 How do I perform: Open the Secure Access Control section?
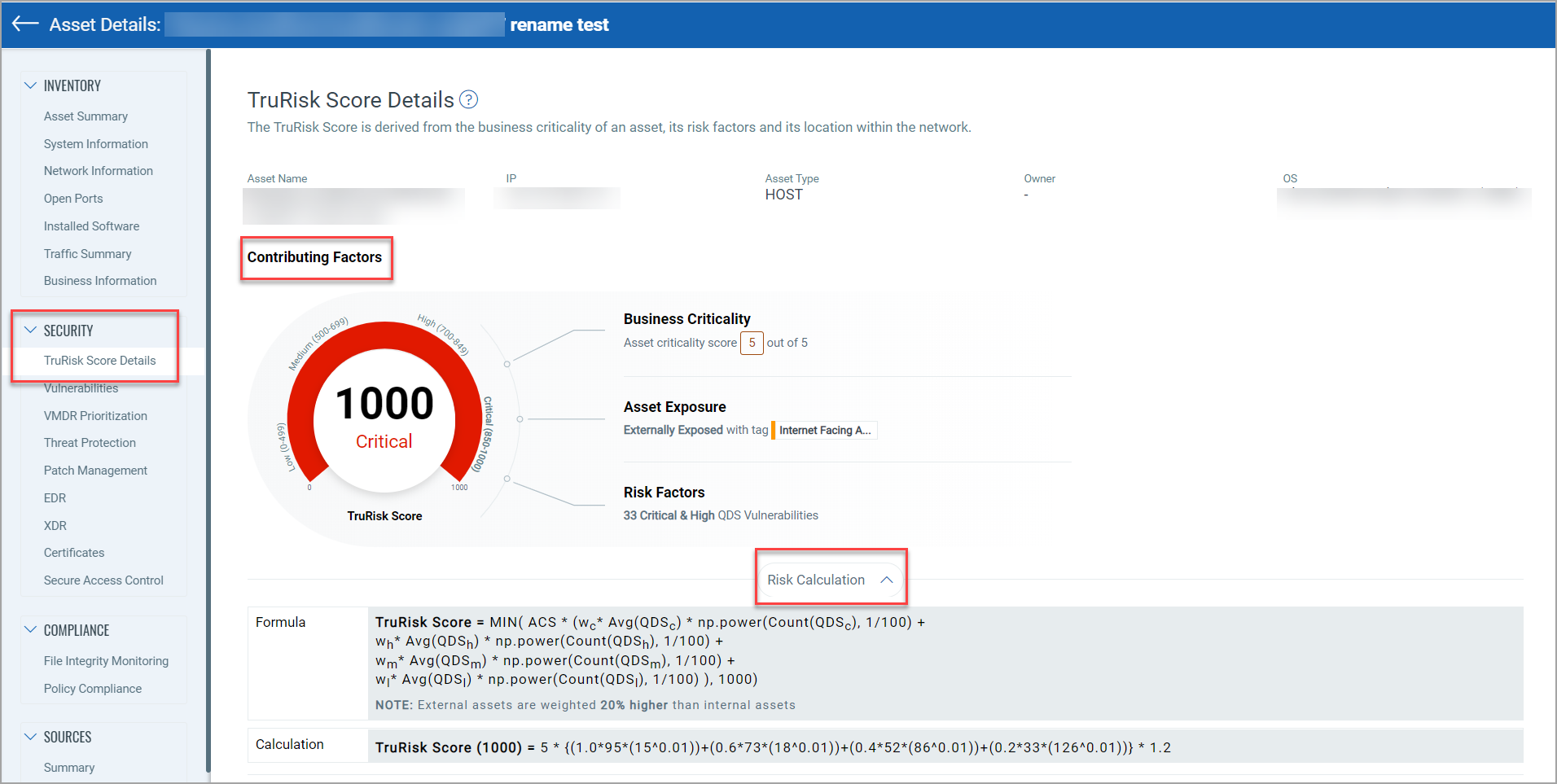103,580
